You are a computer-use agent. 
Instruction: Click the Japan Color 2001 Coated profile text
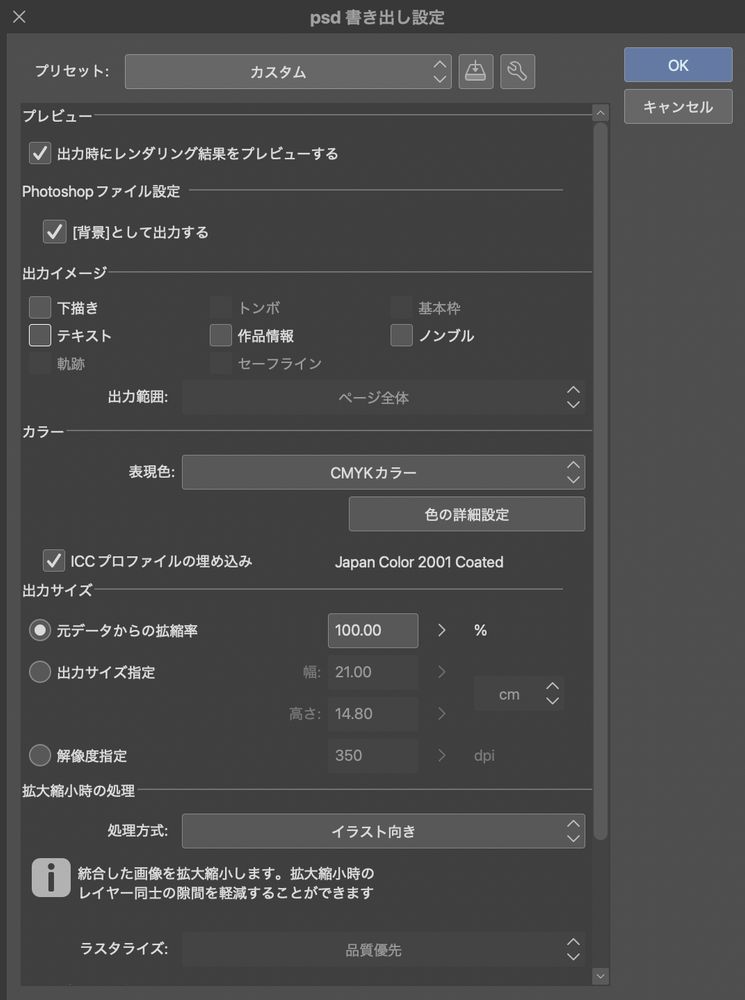tap(419, 562)
